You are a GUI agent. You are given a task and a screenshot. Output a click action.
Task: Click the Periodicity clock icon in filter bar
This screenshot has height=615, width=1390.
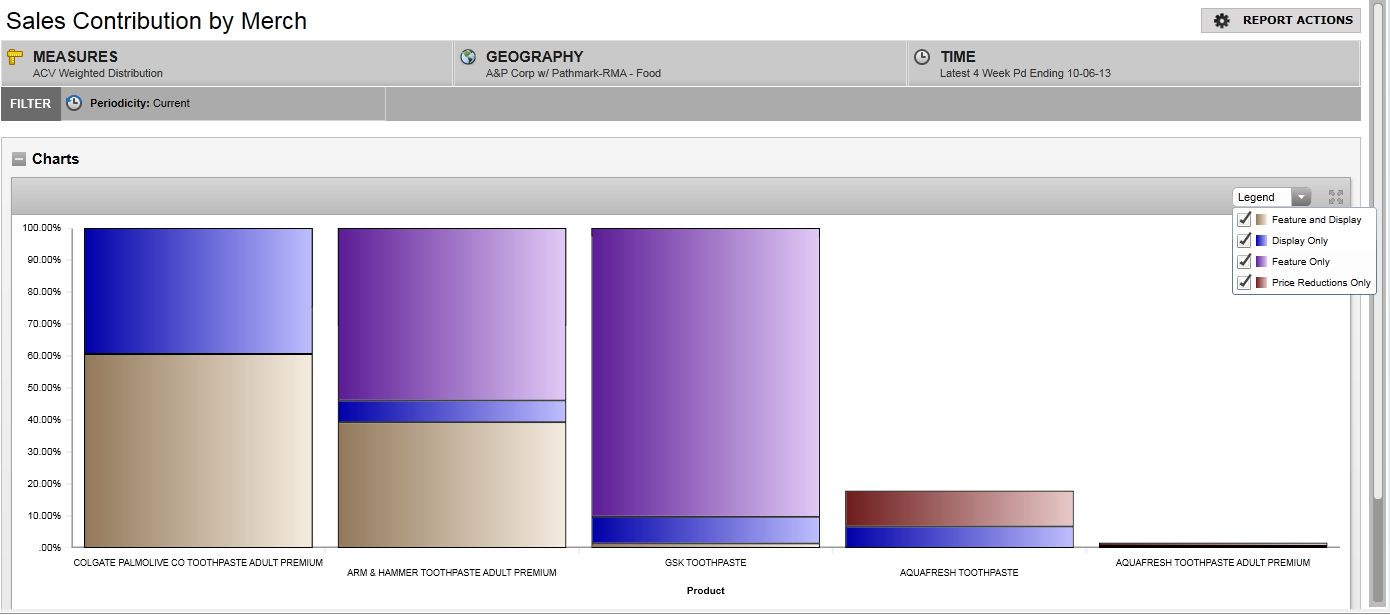(x=74, y=103)
